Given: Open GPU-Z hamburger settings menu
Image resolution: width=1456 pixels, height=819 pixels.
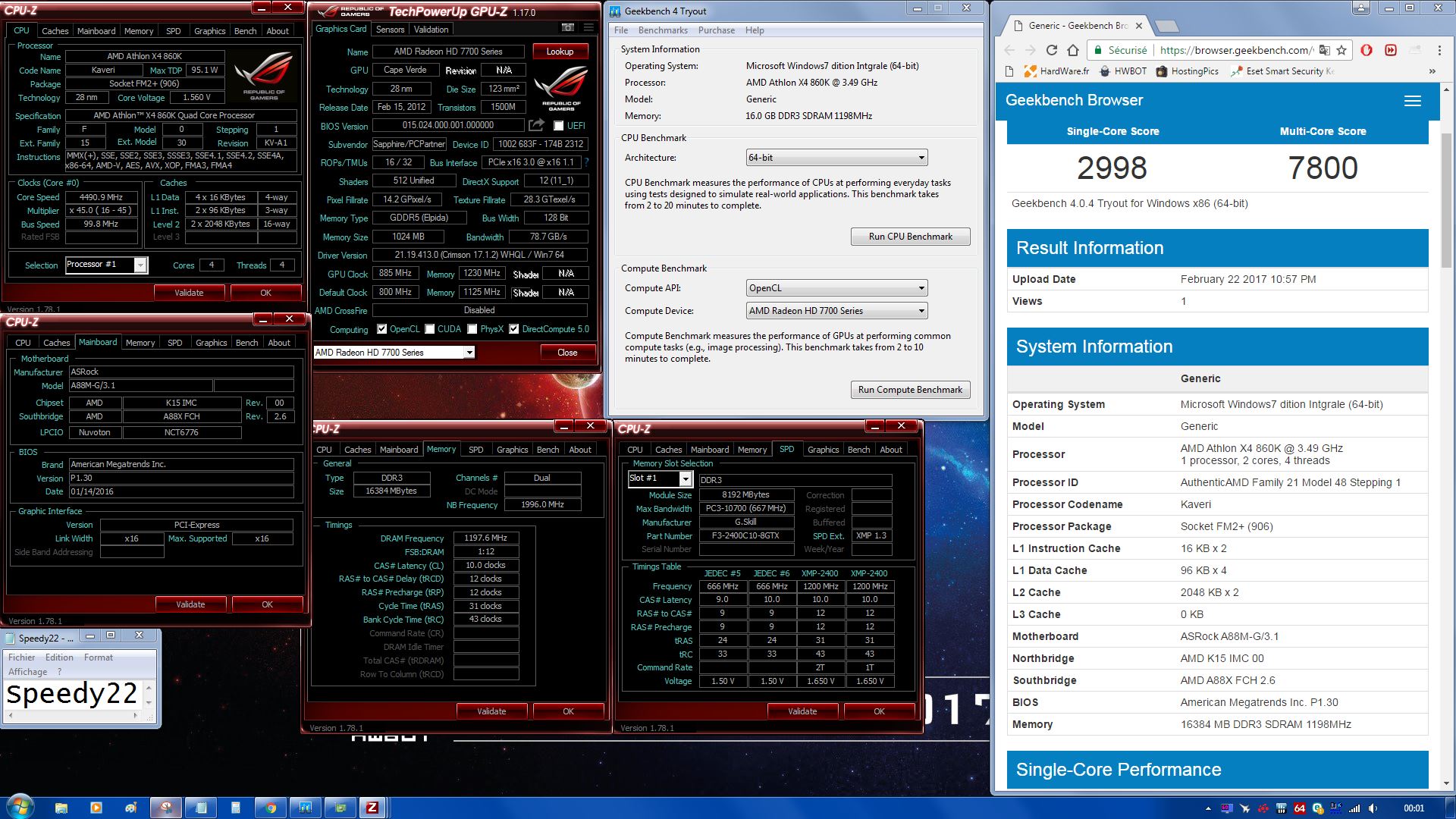Looking at the screenshot, I should tap(588, 28).
